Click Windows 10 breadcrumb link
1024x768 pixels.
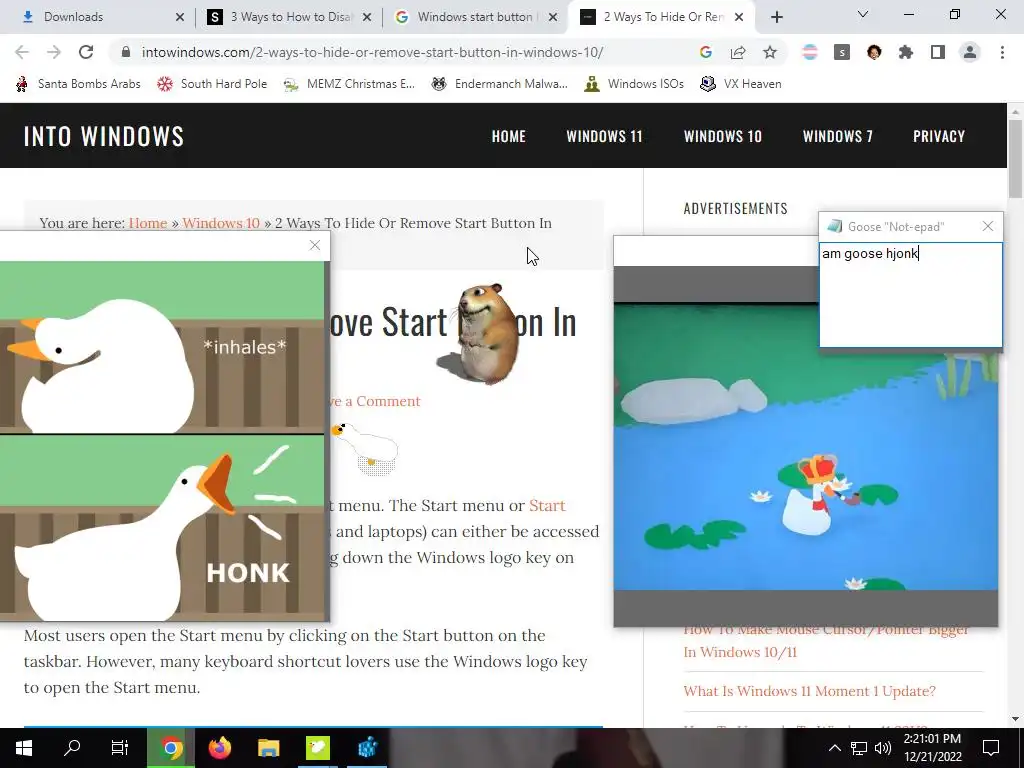pyautogui.click(x=221, y=223)
